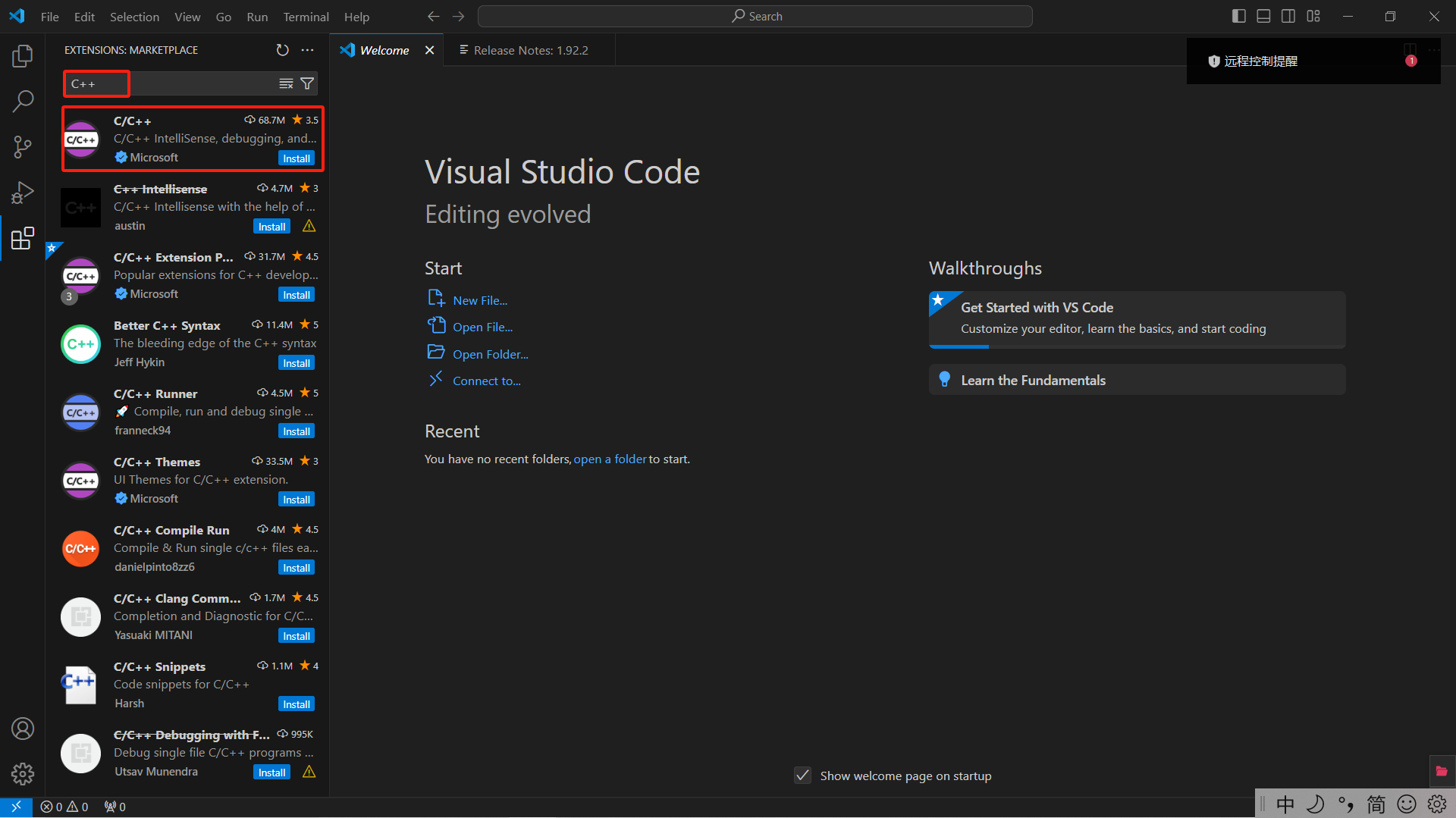The image size is (1456, 818).
Task: Open the Go menu
Action: click(223, 17)
